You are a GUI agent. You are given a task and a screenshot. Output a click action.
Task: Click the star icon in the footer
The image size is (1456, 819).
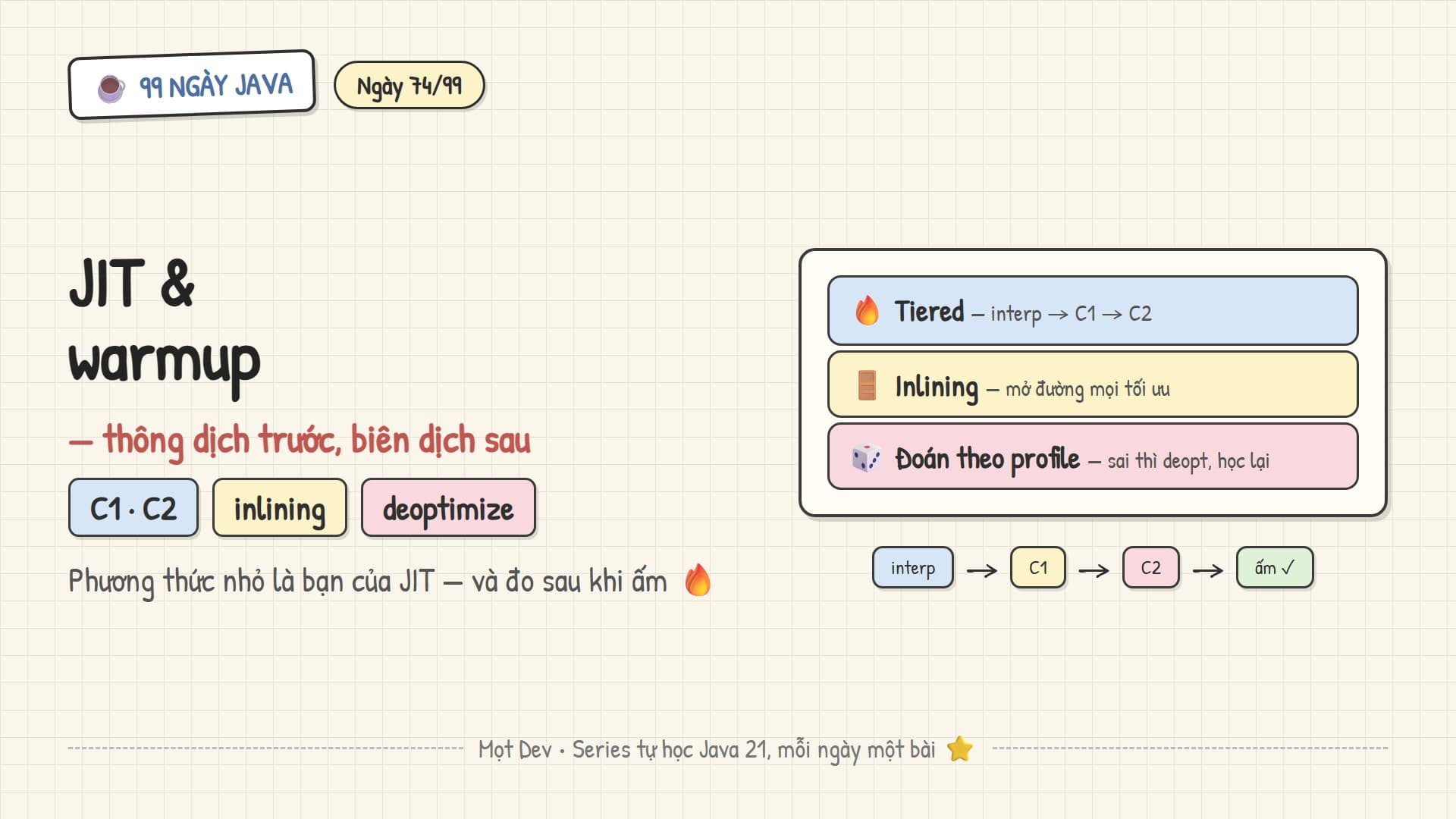[960, 749]
